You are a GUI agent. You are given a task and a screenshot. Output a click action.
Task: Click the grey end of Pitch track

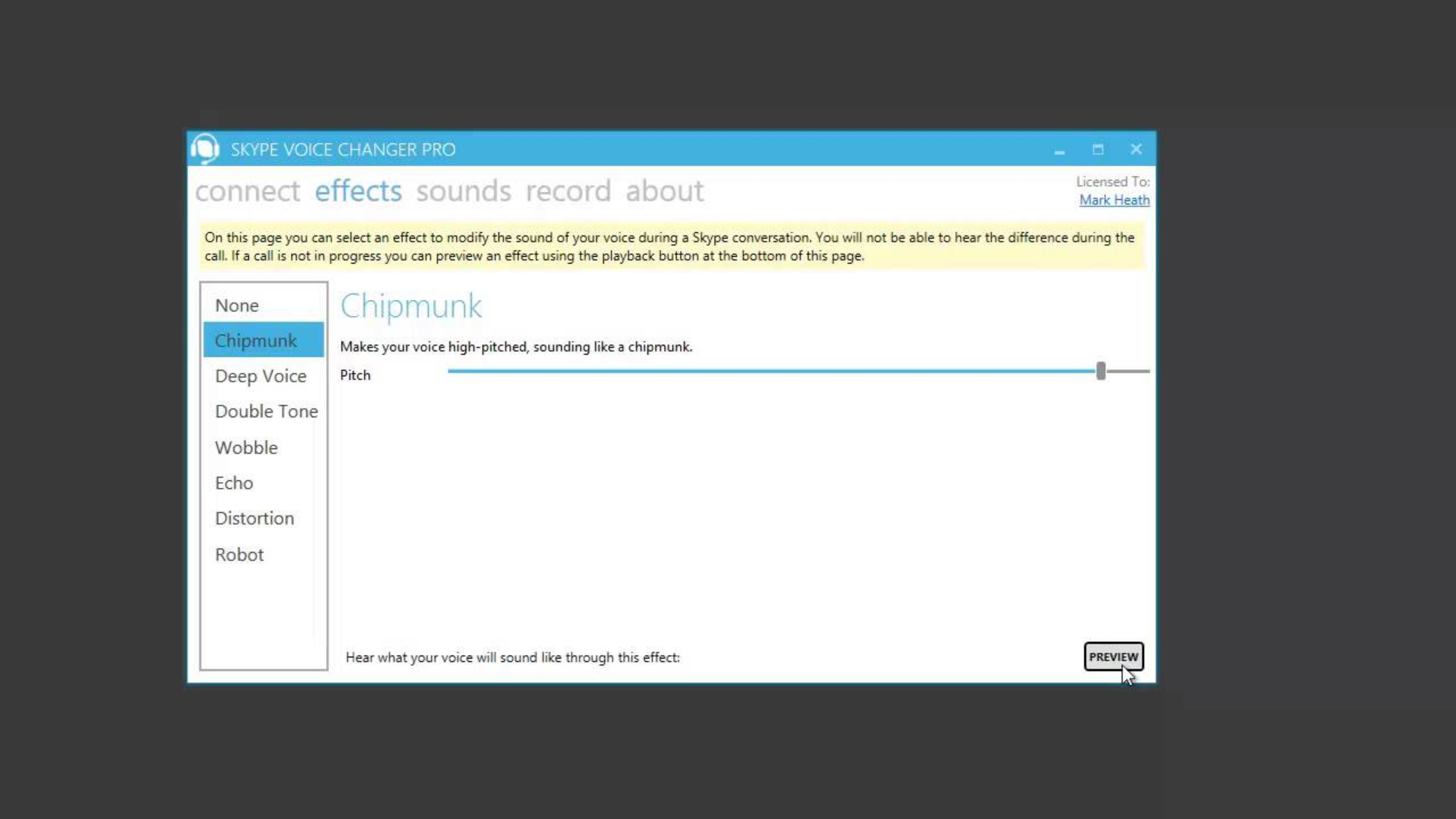coord(1128,371)
